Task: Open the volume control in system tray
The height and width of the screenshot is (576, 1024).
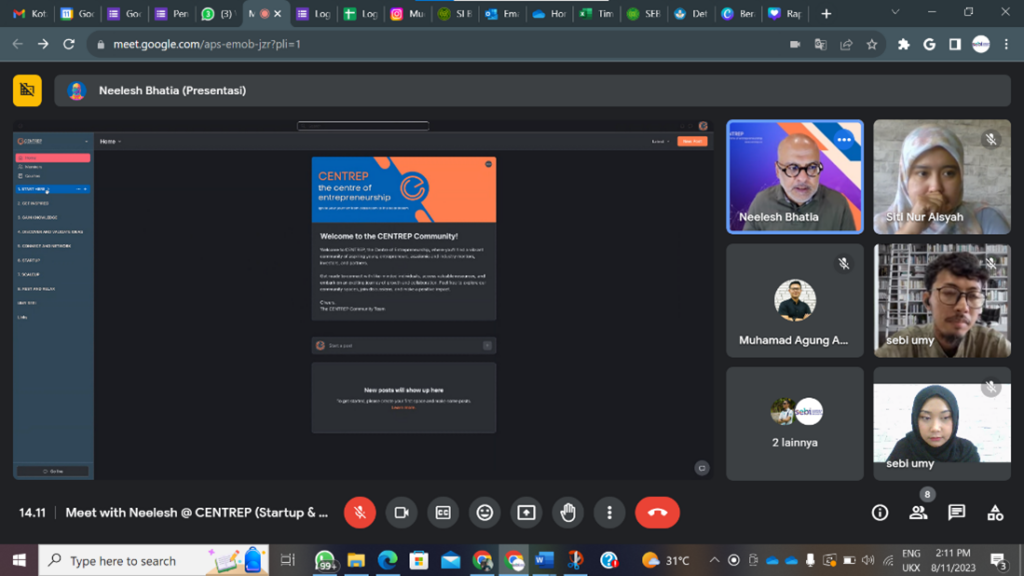Action: [868, 560]
